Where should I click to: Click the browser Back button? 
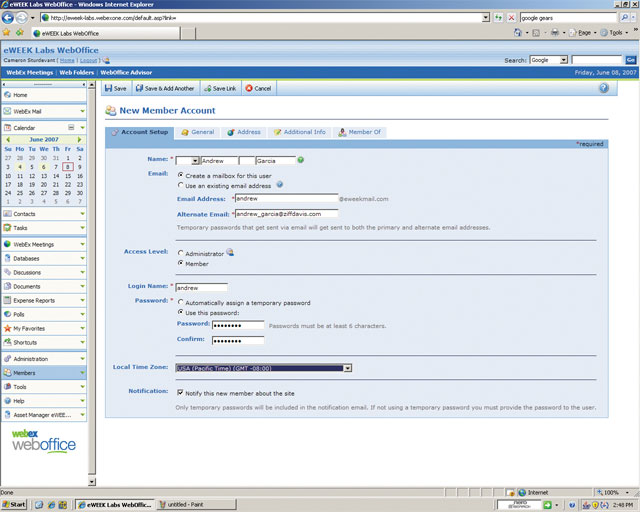coord(8,18)
